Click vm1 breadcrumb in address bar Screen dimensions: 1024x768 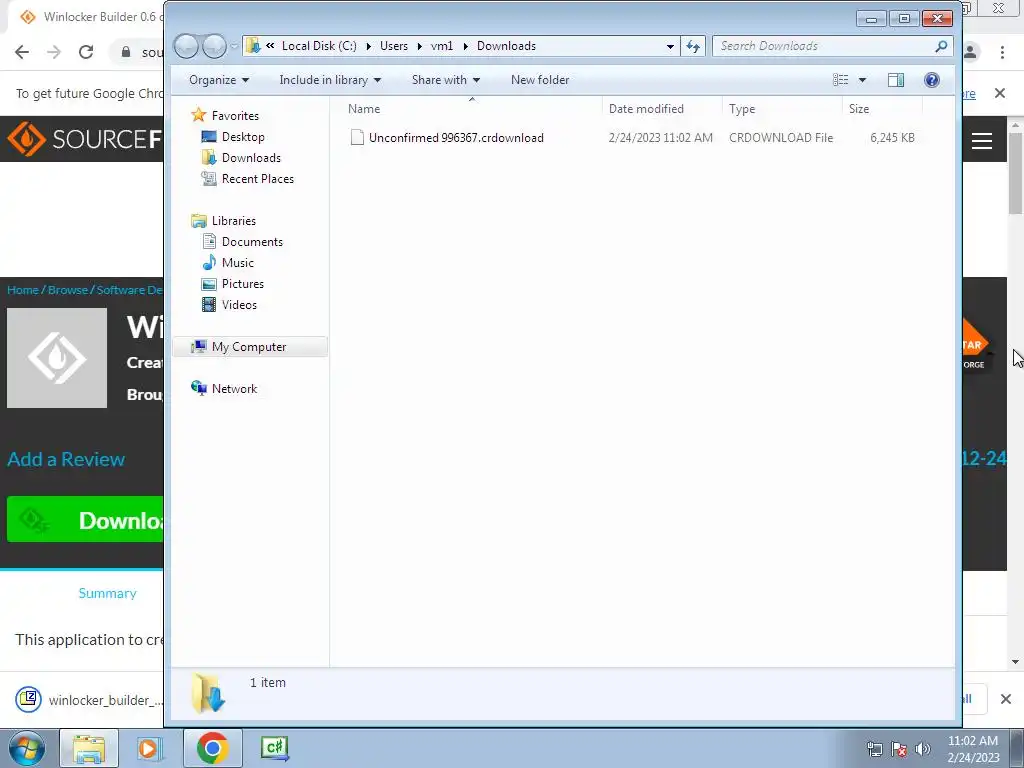tap(441, 46)
